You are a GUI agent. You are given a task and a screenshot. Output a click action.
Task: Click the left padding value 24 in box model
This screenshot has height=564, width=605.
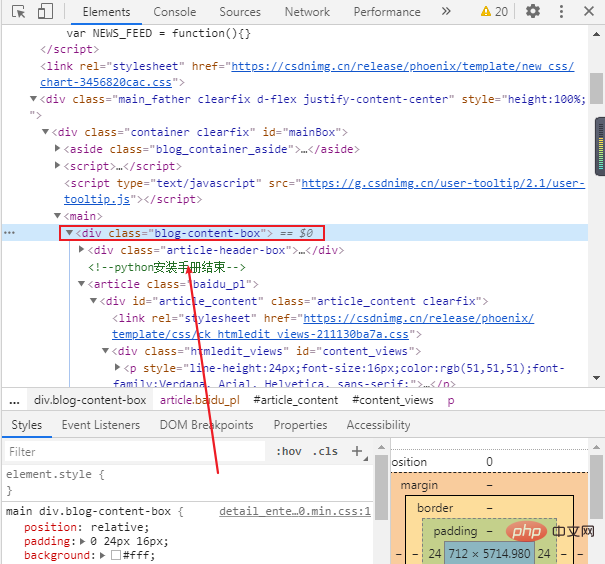[434, 554]
